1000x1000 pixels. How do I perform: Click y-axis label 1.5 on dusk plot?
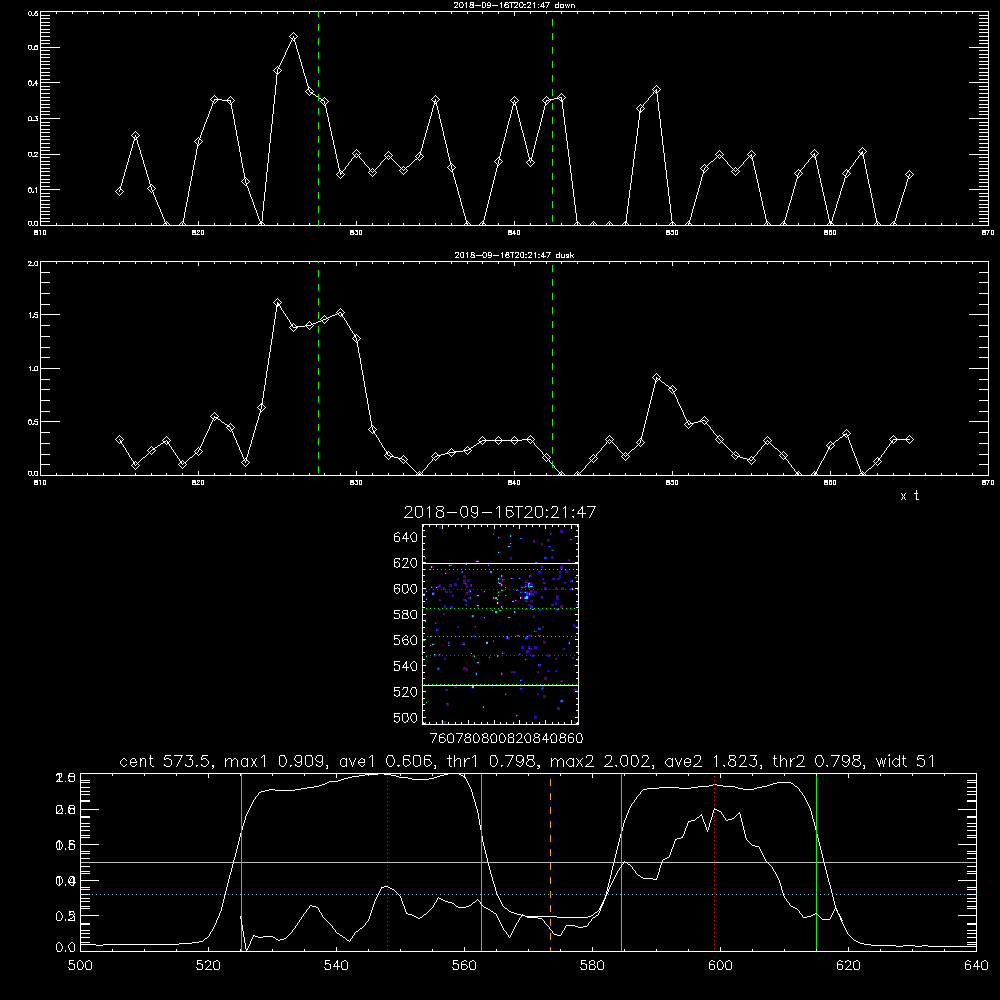tap(34, 315)
